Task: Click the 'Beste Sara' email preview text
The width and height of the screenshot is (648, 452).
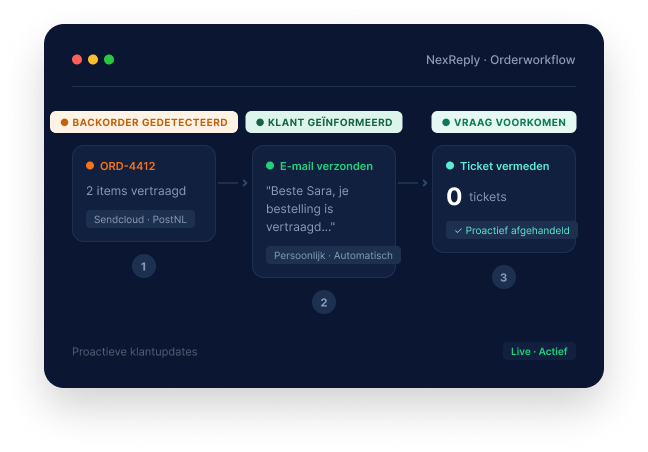Action: tap(307, 209)
